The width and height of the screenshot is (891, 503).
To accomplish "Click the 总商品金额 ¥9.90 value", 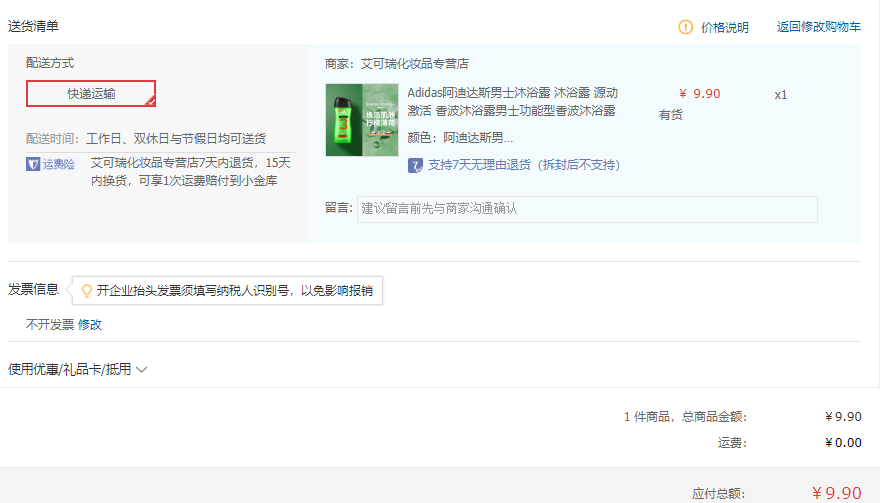I will (x=843, y=417).
